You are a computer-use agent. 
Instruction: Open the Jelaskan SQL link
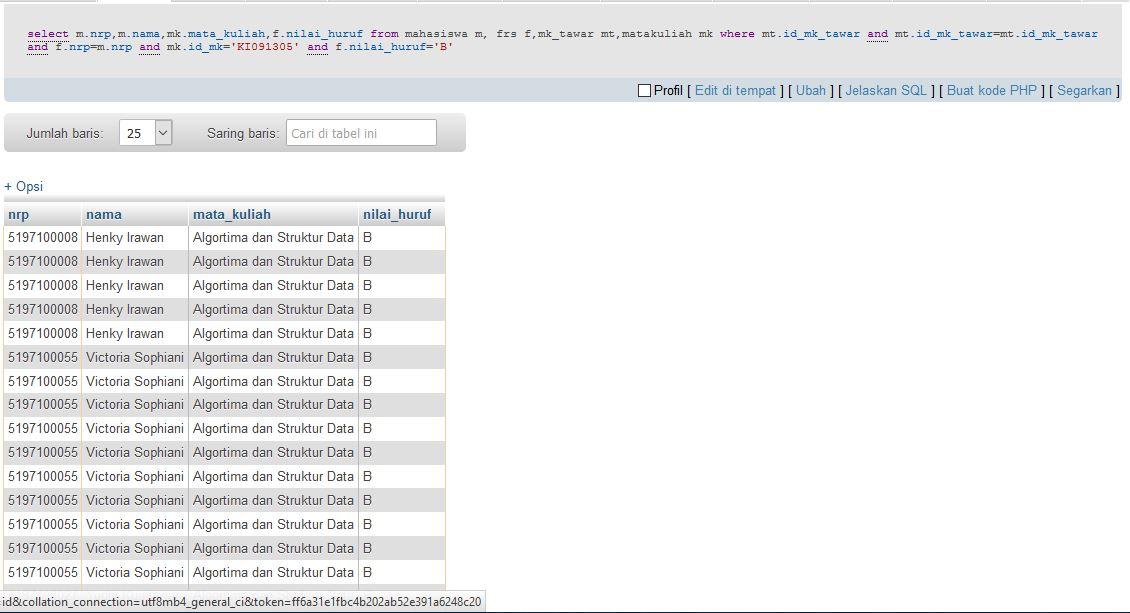click(x=886, y=91)
